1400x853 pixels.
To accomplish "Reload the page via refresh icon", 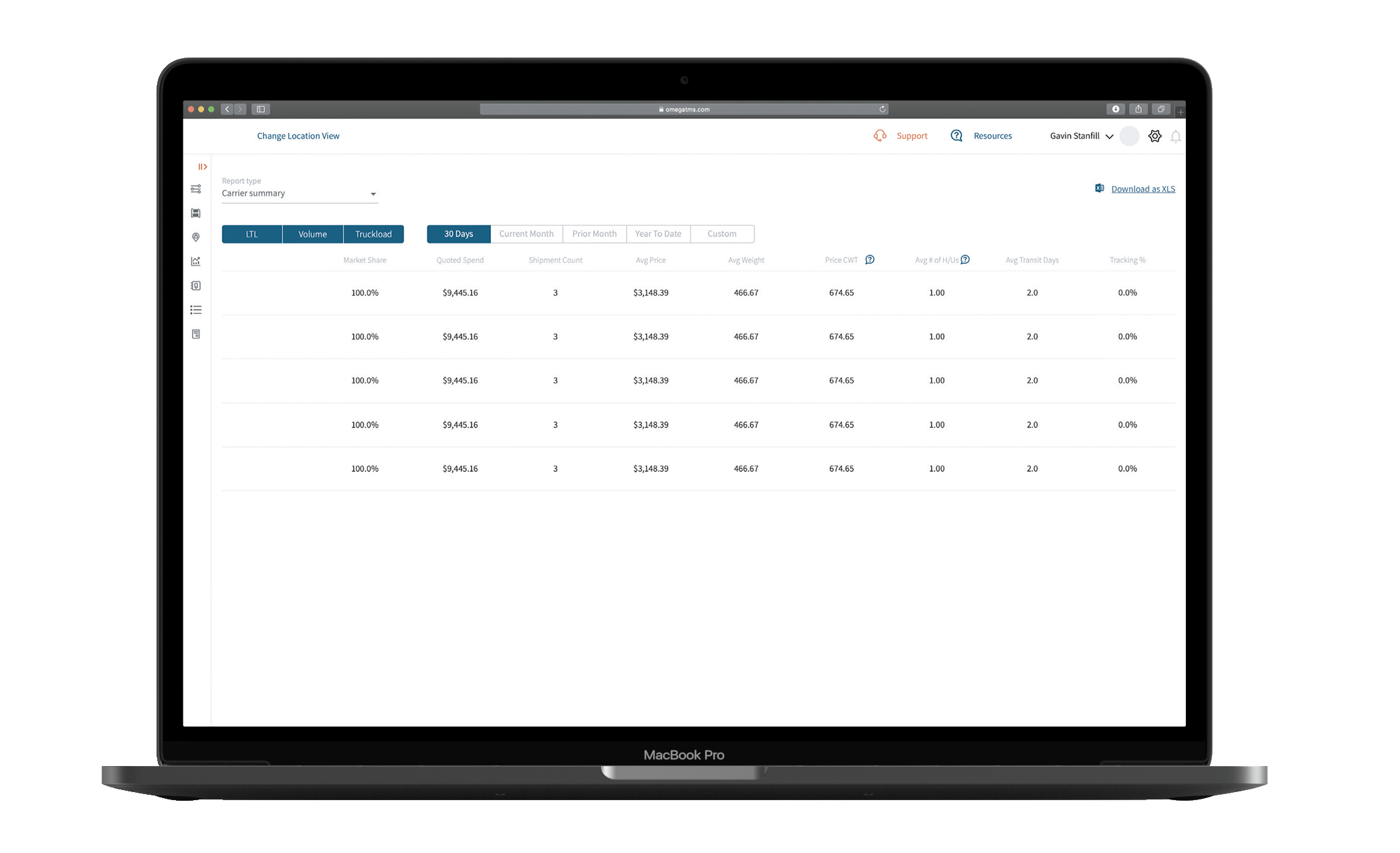I will click(x=882, y=109).
